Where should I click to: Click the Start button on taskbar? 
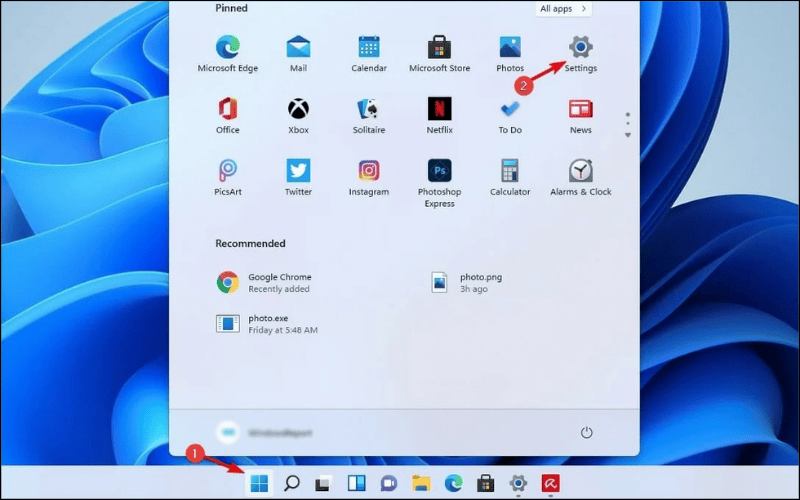(259, 484)
